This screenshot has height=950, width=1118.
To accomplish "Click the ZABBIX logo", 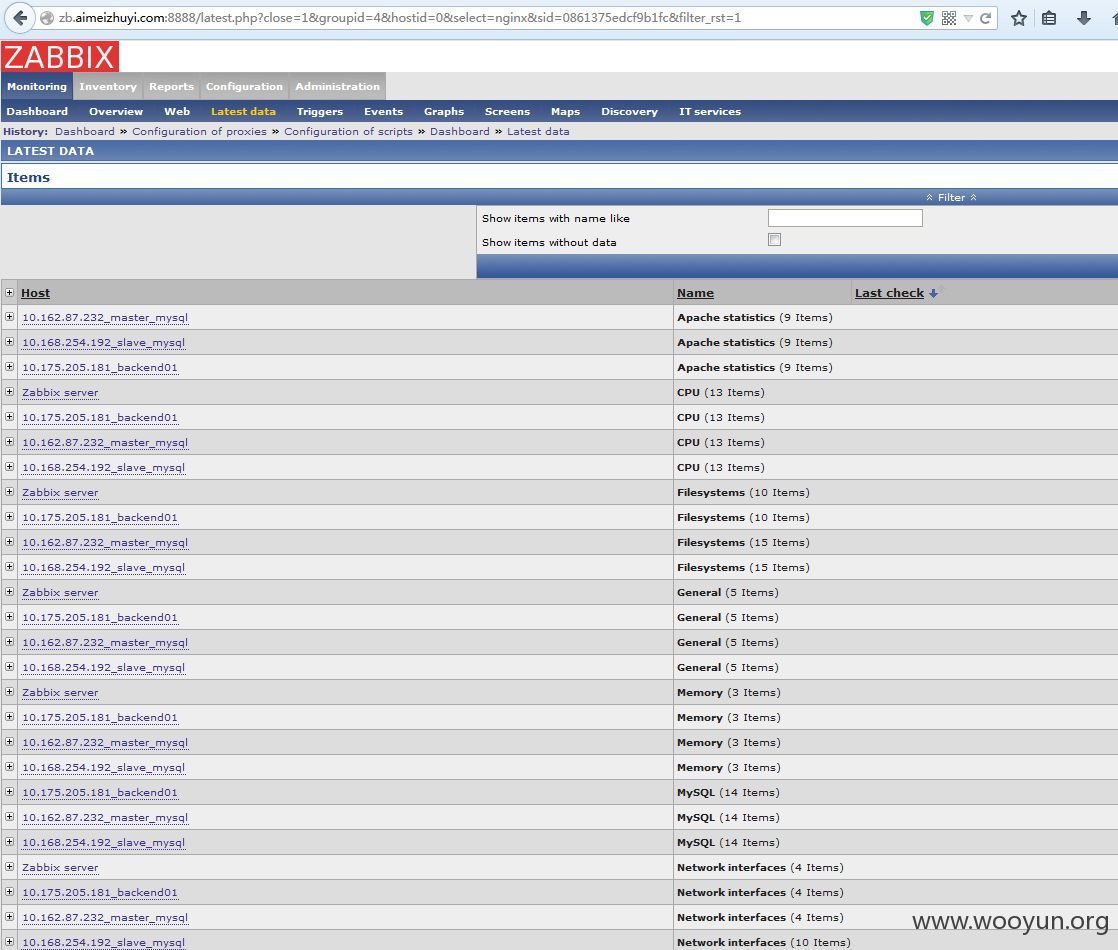I will click(x=60, y=57).
